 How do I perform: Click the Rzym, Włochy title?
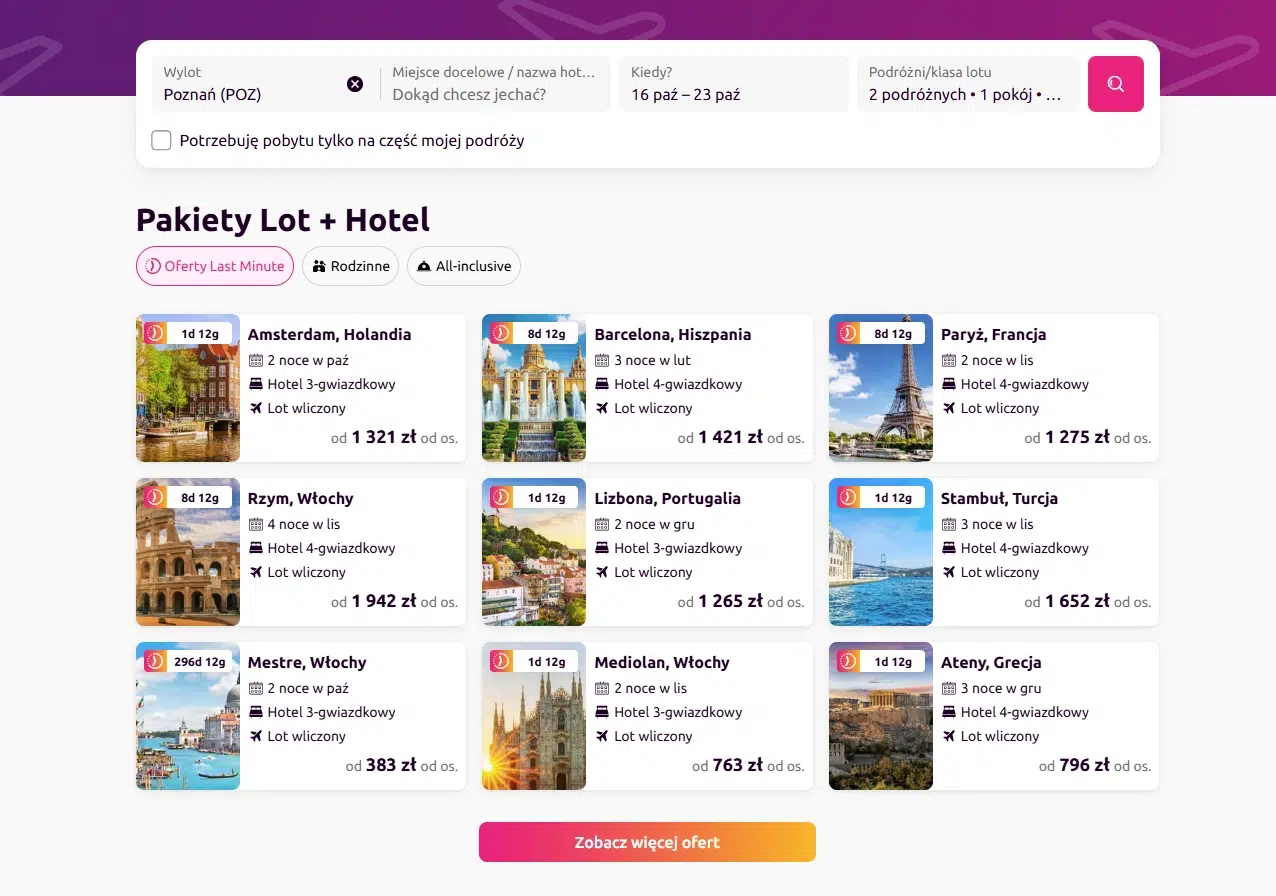tap(301, 498)
